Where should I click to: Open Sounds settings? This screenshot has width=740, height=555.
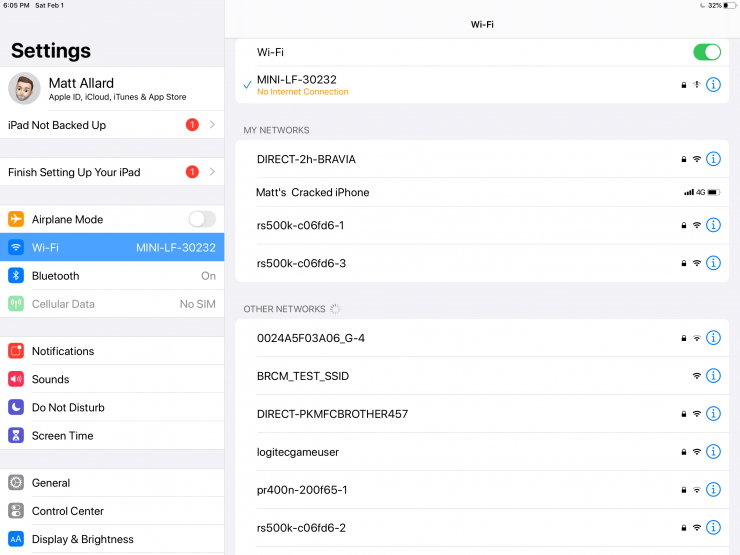50,380
